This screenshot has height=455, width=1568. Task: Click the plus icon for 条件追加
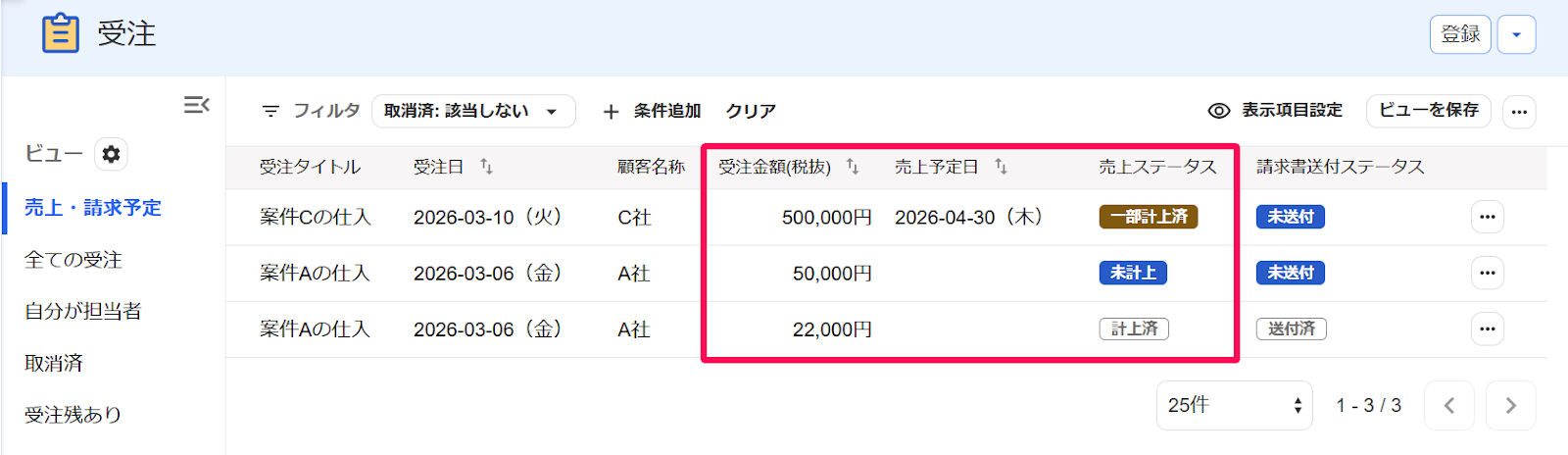[611, 112]
